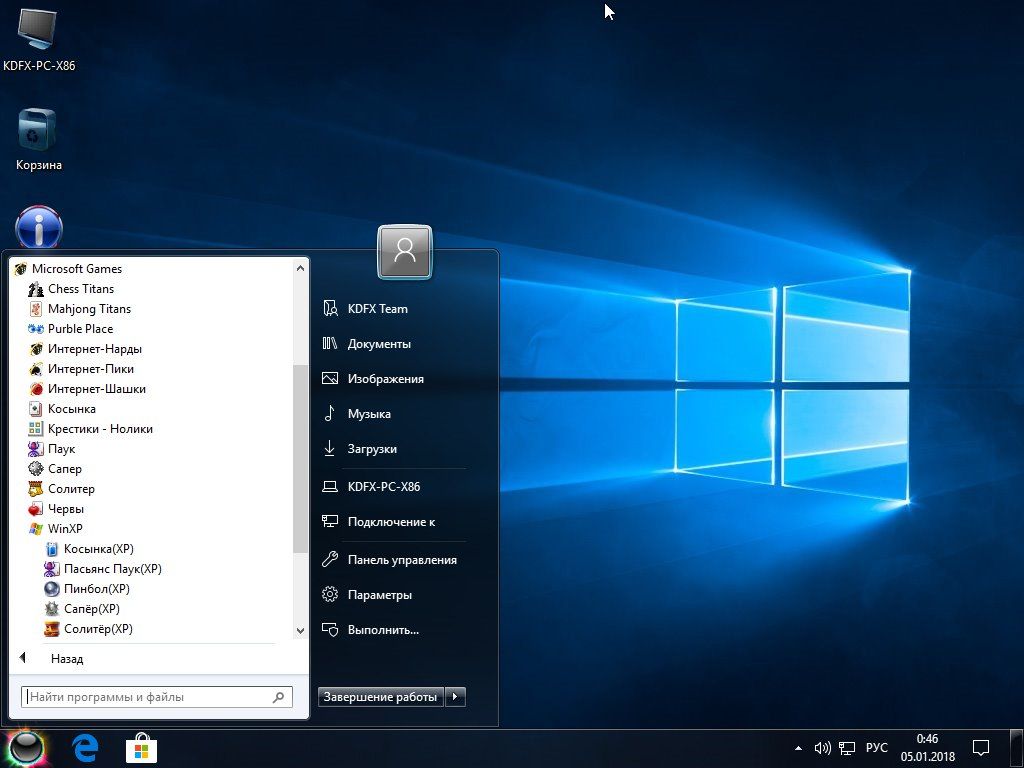Start the Purble Place game
1024x768 pixels.
coord(80,329)
